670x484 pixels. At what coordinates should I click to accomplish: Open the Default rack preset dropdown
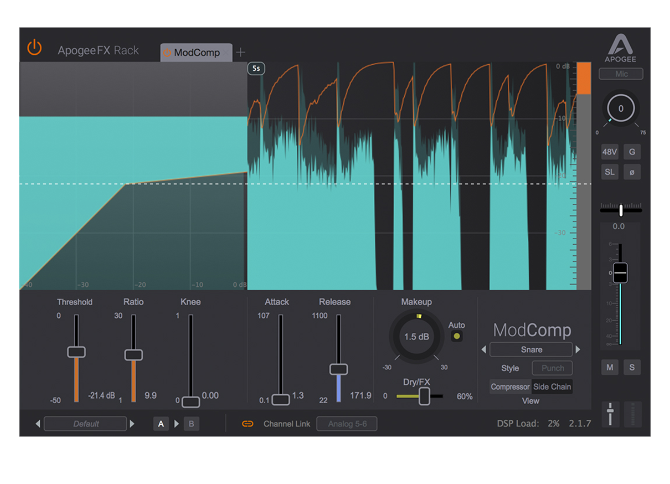click(x=85, y=424)
